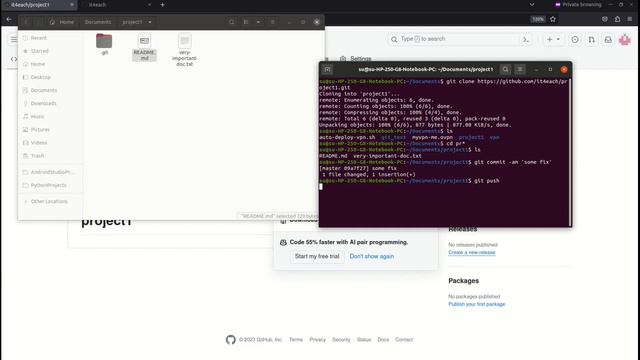
Task: Click Don't show again link
Action: tap(372, 256)
